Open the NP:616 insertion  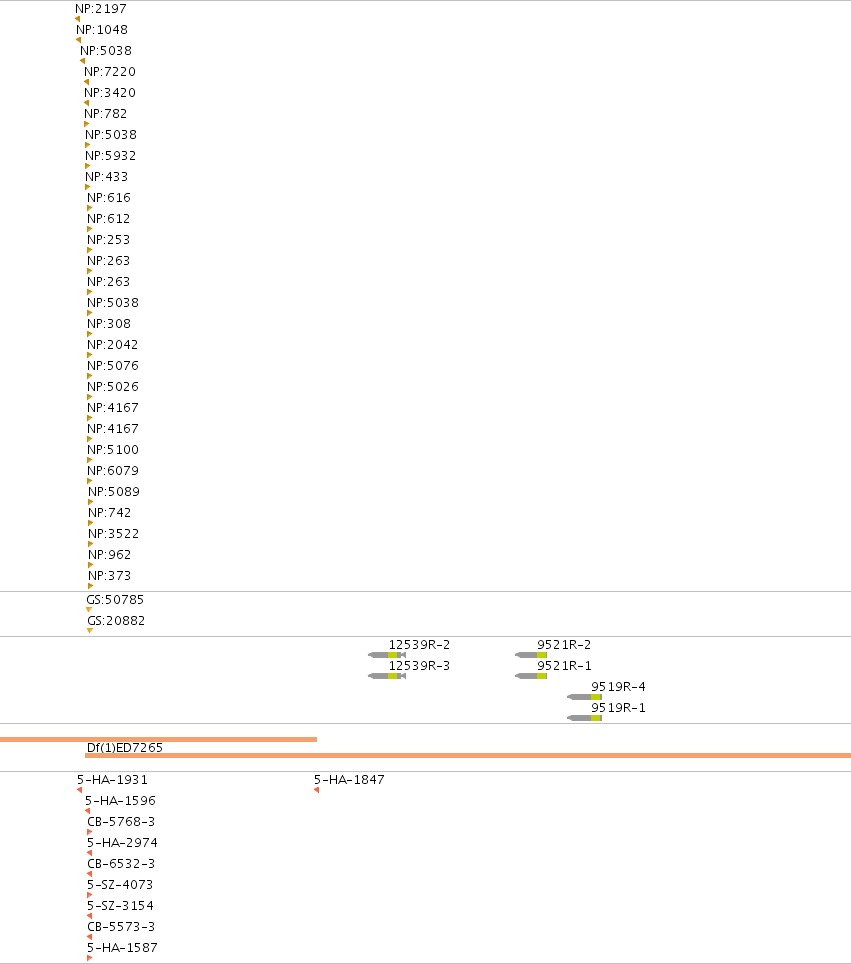(109, 197)
